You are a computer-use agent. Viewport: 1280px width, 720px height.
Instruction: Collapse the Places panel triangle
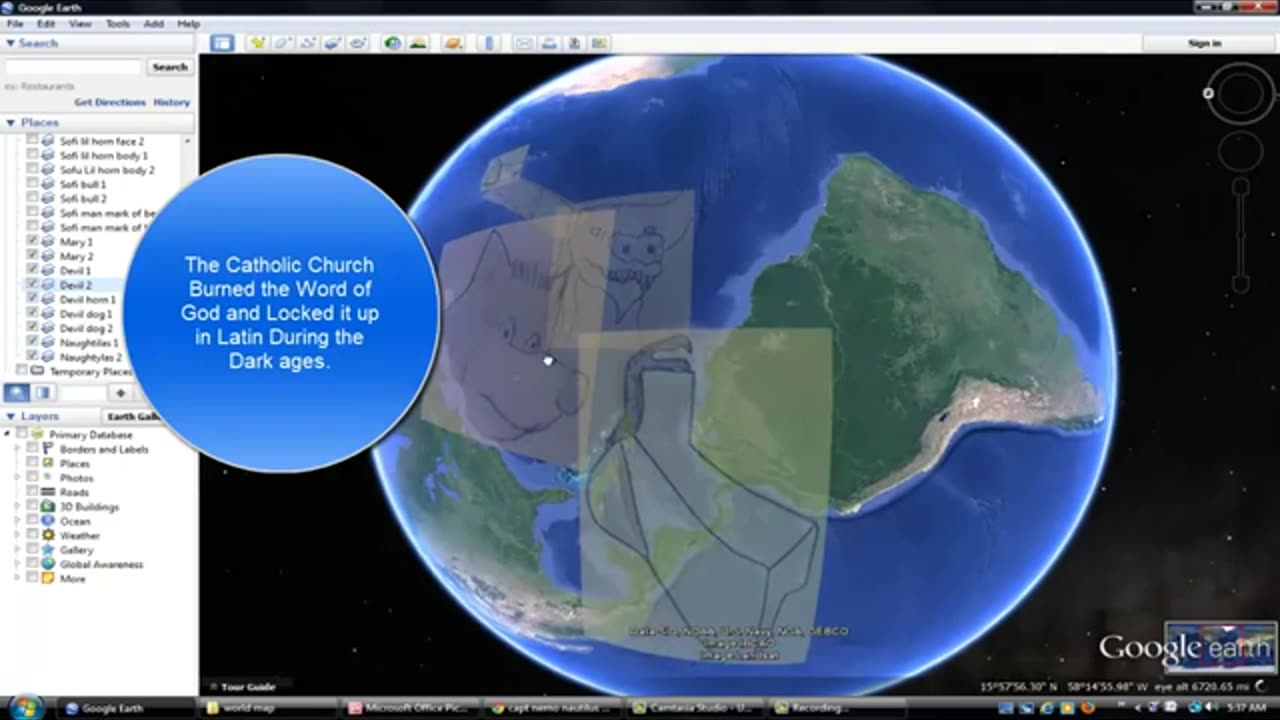coord(10,122)
